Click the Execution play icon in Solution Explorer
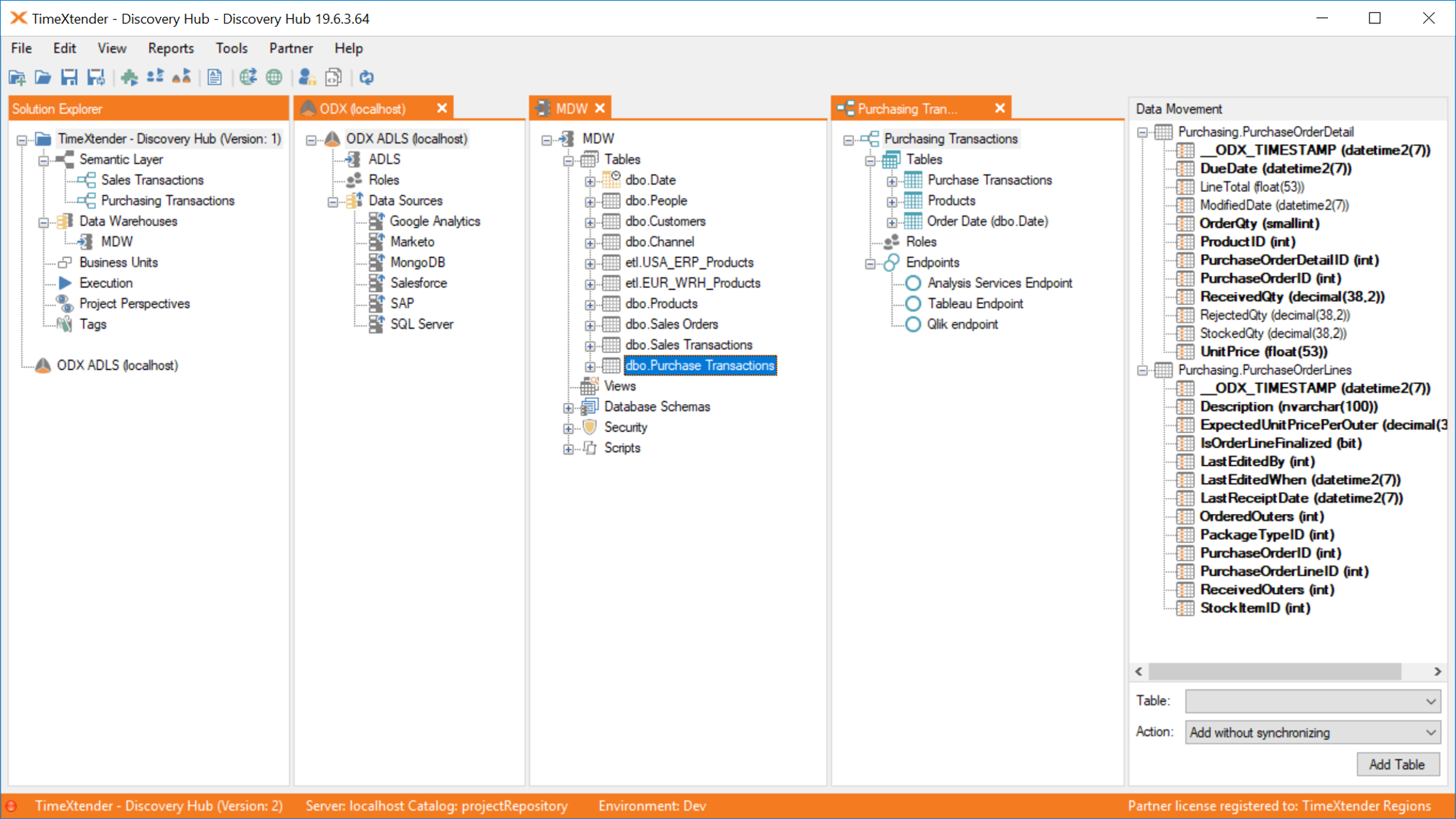Image resolution: width=1456 pixels, height=819 pixels. [x=65, y=282]
